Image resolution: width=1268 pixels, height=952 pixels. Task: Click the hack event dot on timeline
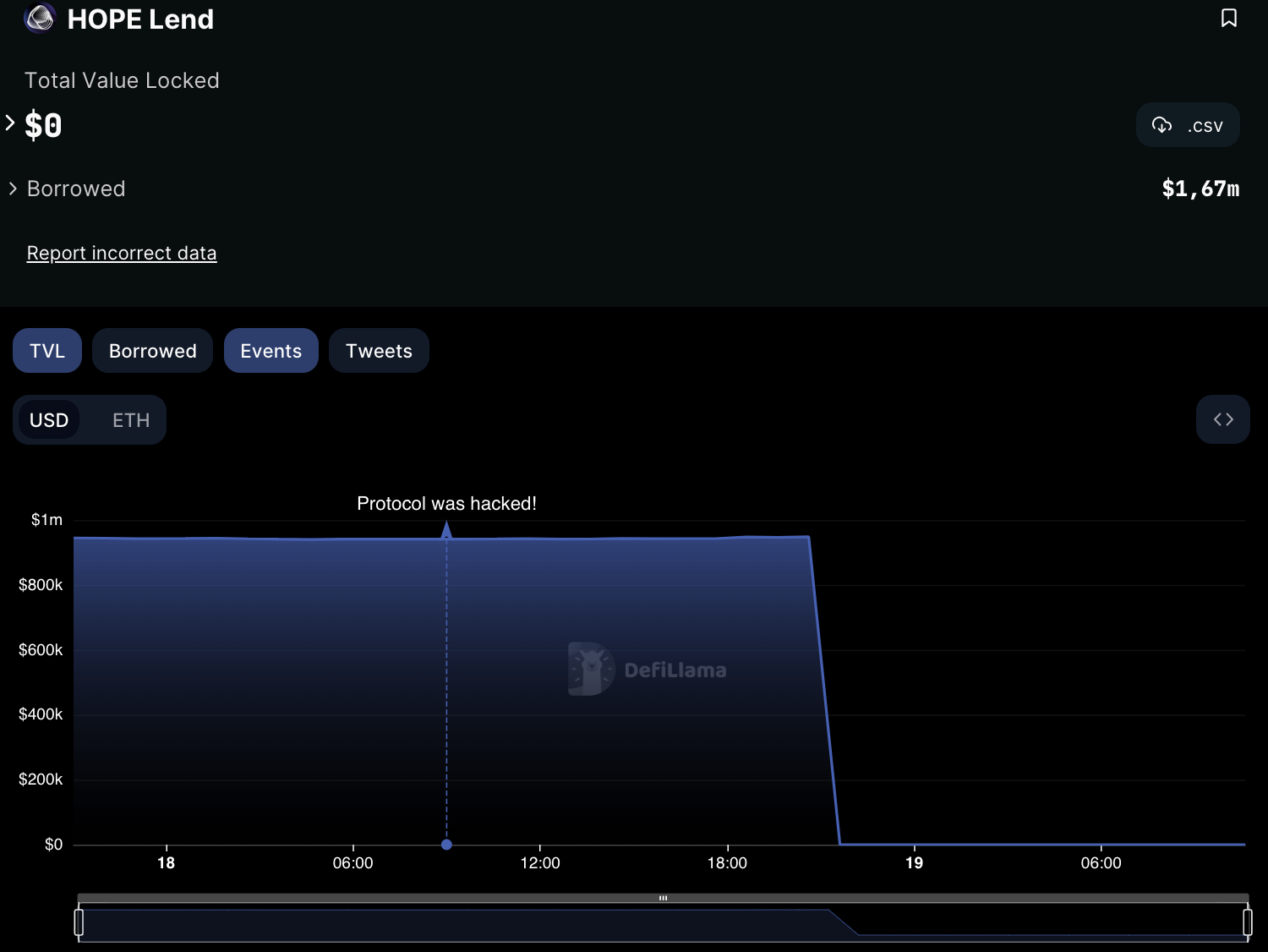click(x=446, y=845)
